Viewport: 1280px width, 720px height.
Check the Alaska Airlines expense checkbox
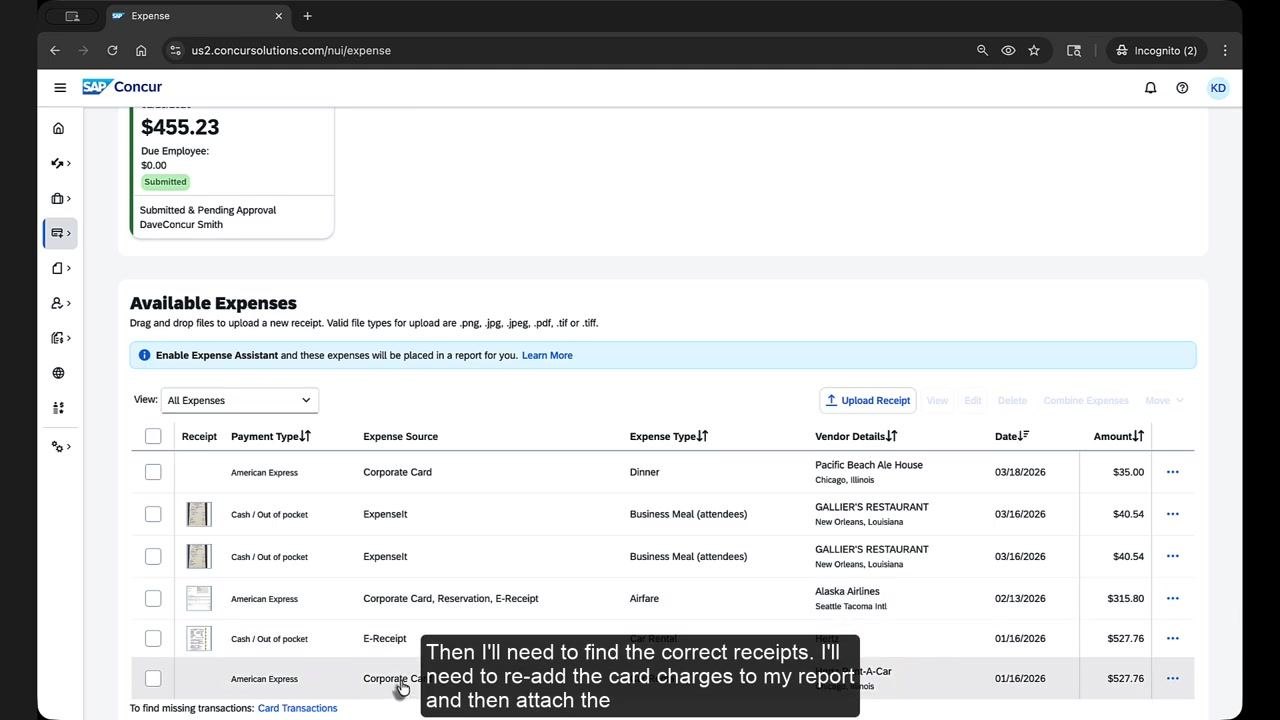153,598
